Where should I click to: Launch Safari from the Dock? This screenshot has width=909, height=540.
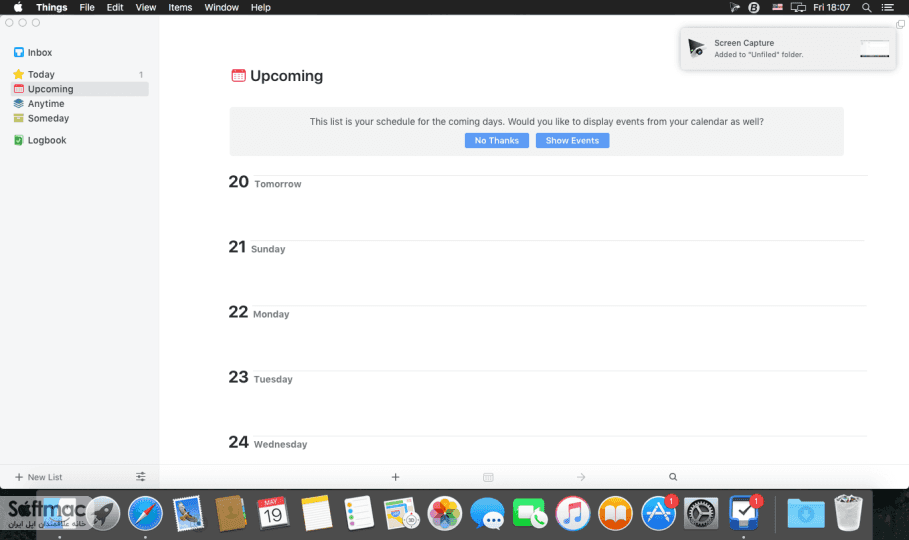145,514
